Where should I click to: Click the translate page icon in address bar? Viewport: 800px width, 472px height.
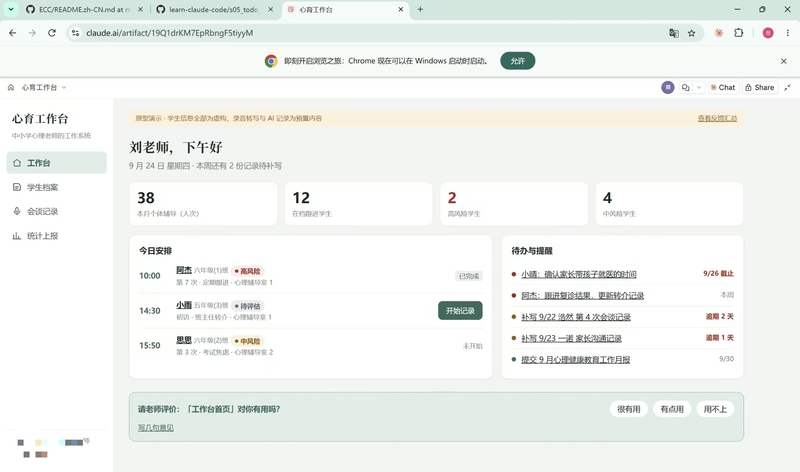pyautogui.click(x=673, y=33)
